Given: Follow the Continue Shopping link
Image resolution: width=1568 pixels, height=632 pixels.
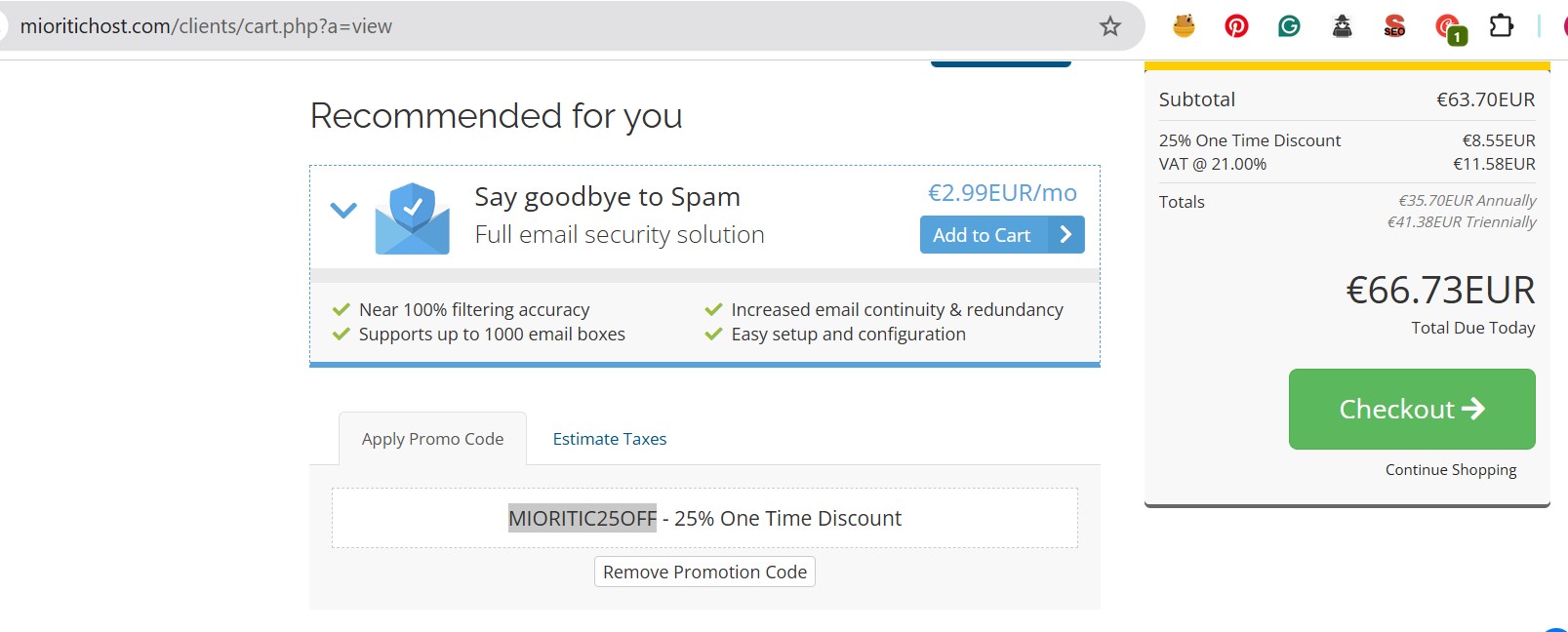Looking at the screenshot, I should [x=1450, y=469].
